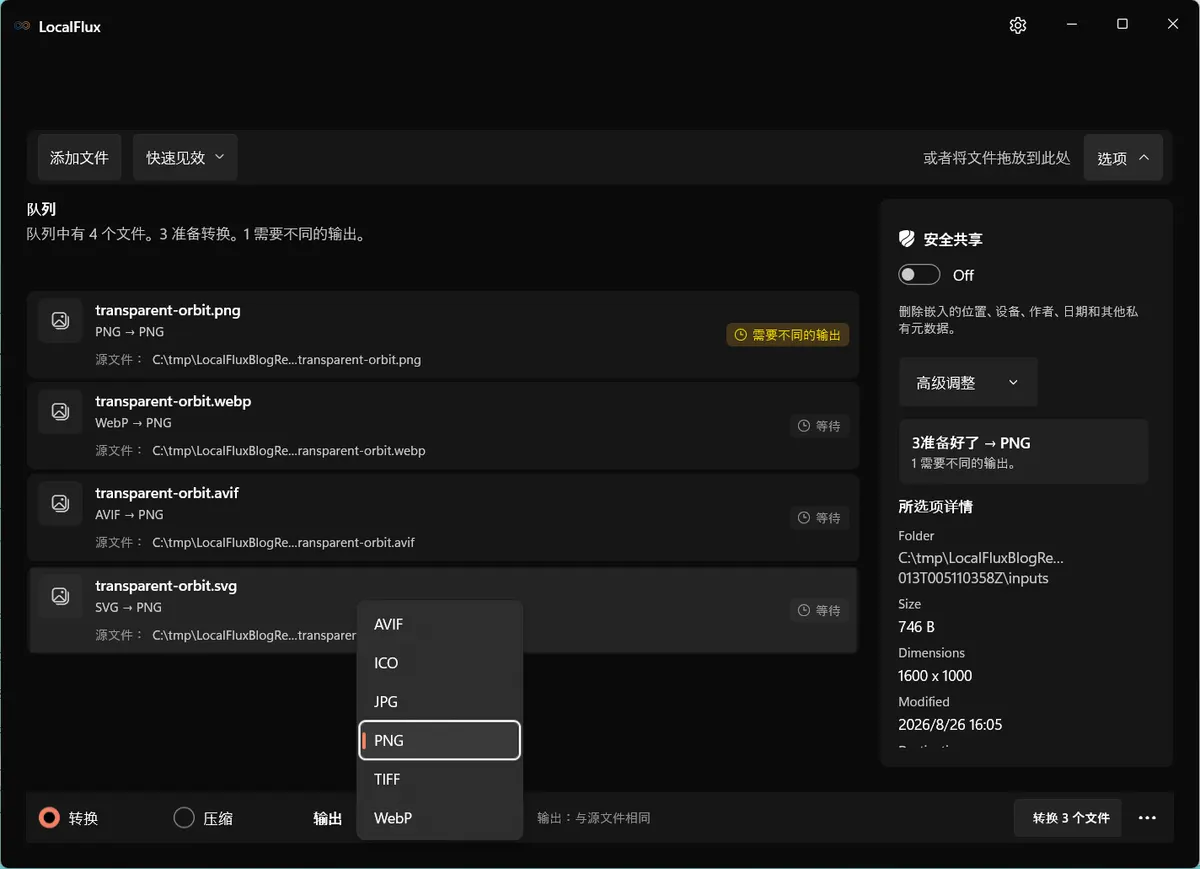
Task: Click the LocalFlux logo icon
Action: click(22, 27)
